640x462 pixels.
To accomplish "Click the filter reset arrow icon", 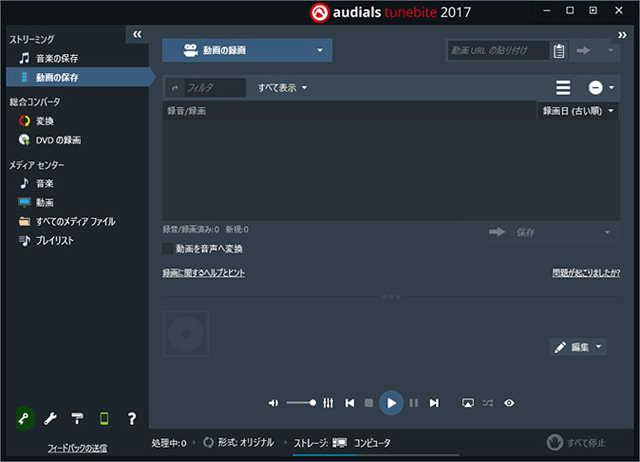I will click(175, 88).
